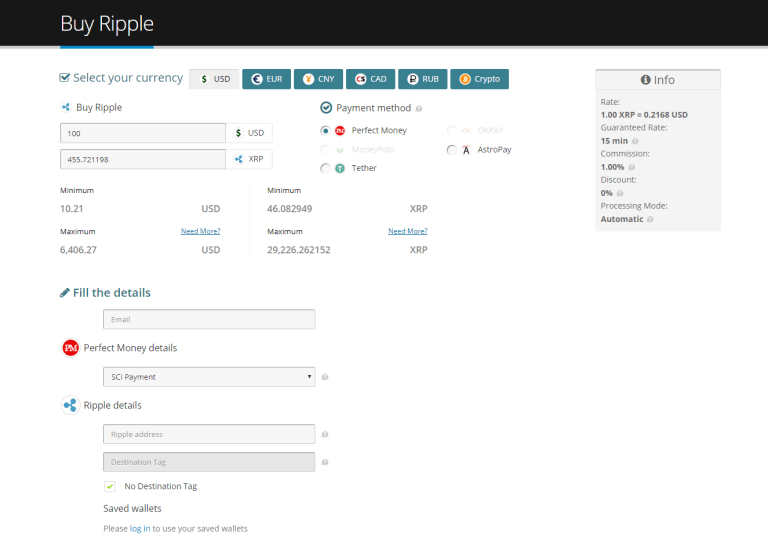
Task: Select the Tether payment method
Action: [325, 168]
